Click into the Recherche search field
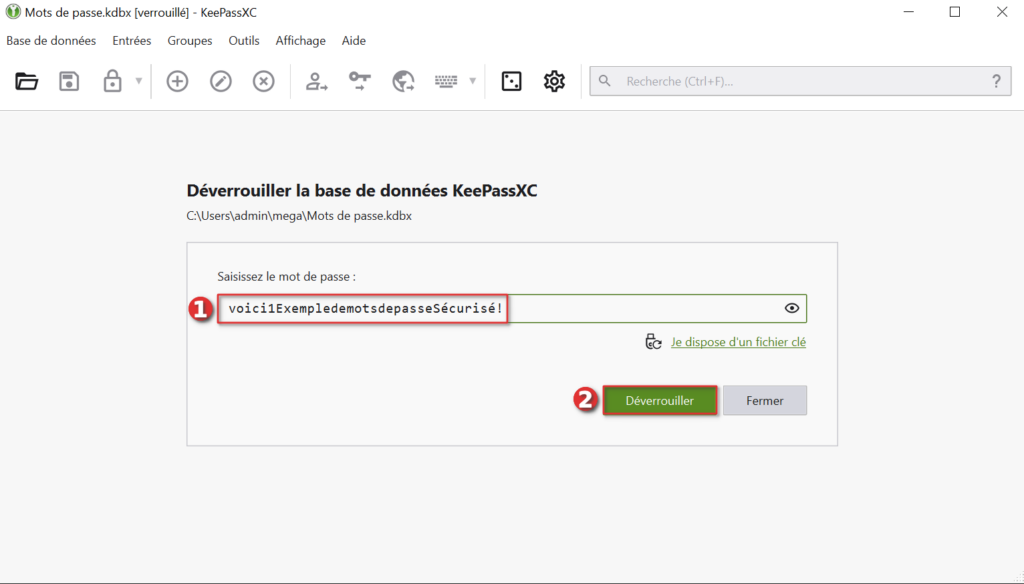Screen dimensions: 1024x584 pos(800,82)
